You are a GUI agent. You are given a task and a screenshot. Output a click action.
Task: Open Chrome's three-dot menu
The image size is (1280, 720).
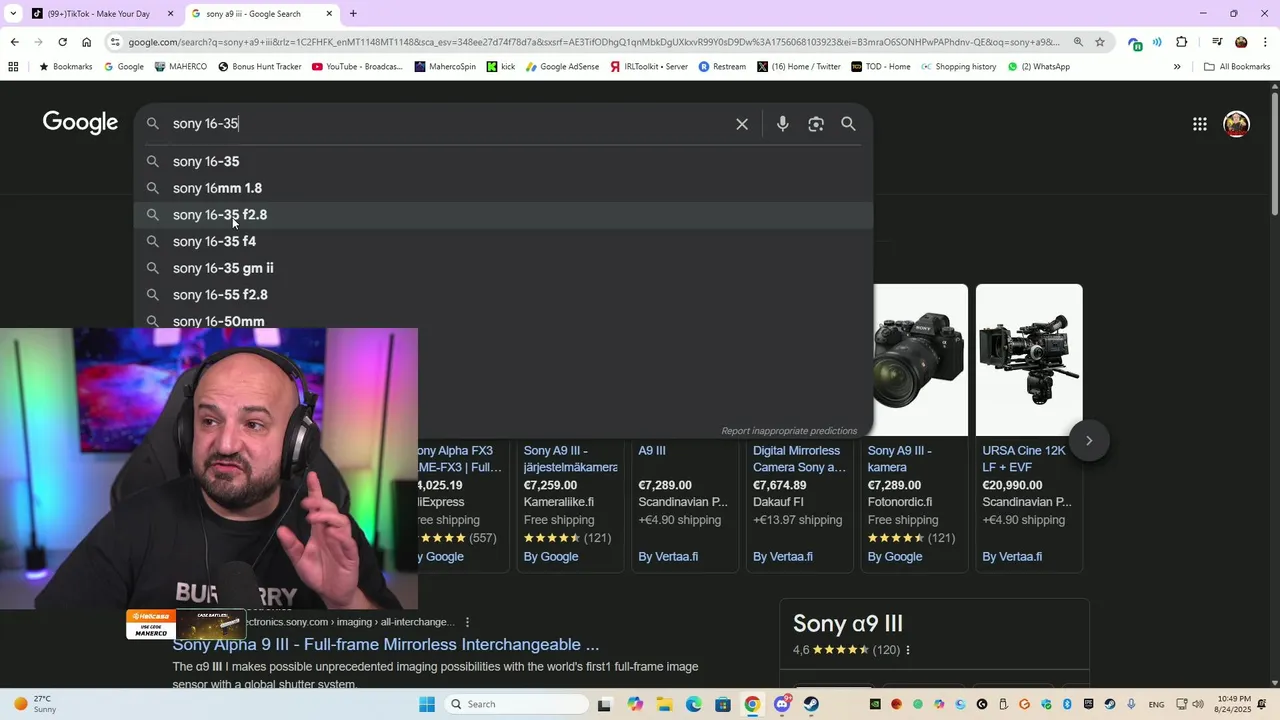(1265, 42)
